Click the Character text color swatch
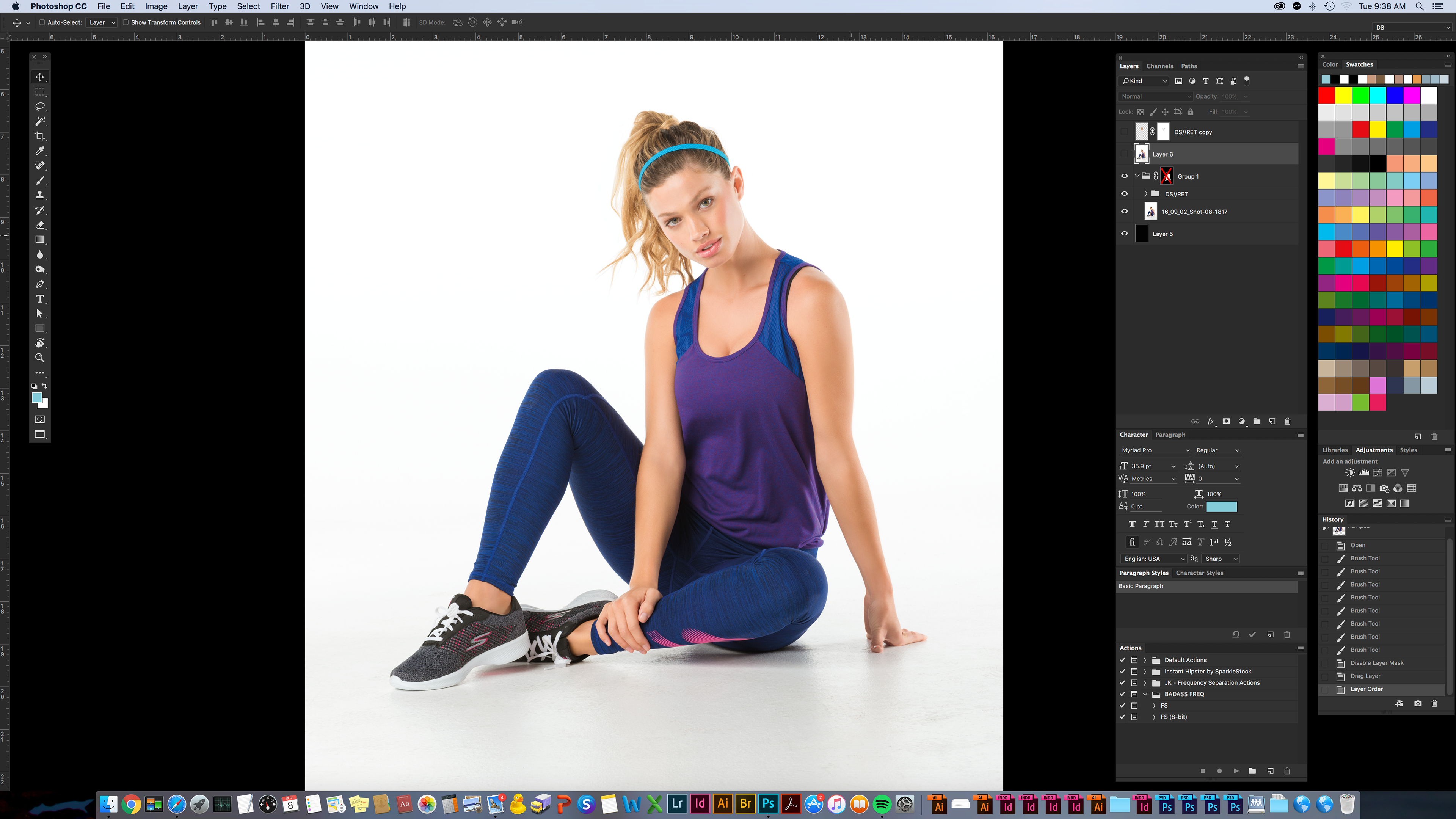The image size is (1456, 819). click(1221, 507)
